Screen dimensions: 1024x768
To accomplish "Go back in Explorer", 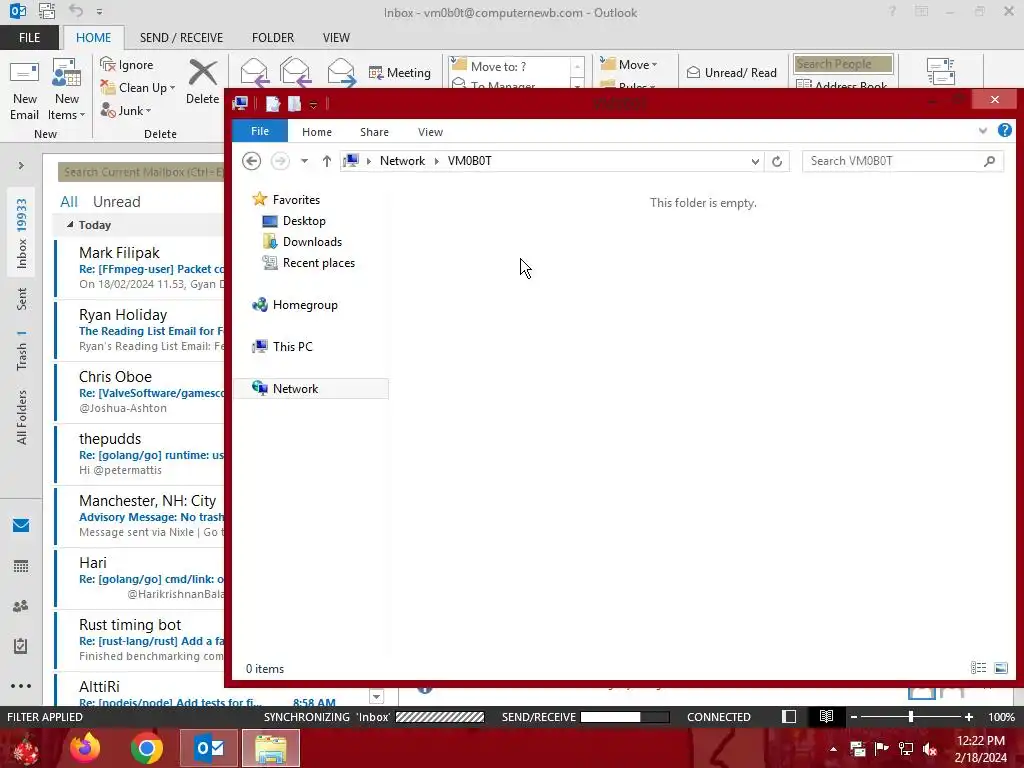I will pyautogui.click(x=251, y=161).
